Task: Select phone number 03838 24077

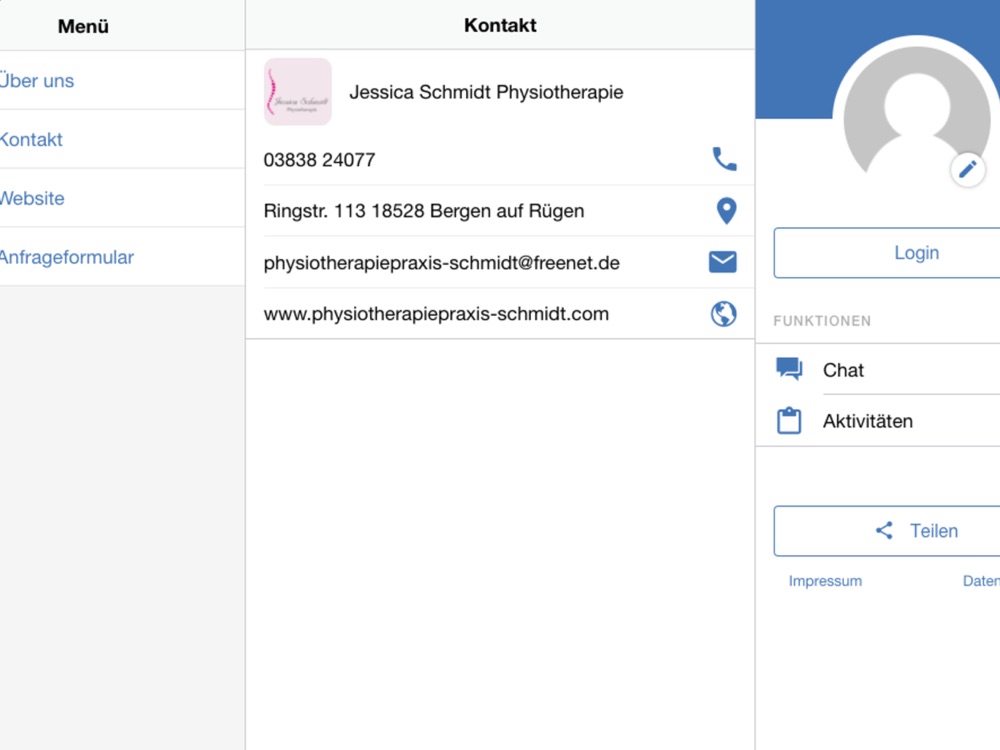Action: tap(320, 159)
